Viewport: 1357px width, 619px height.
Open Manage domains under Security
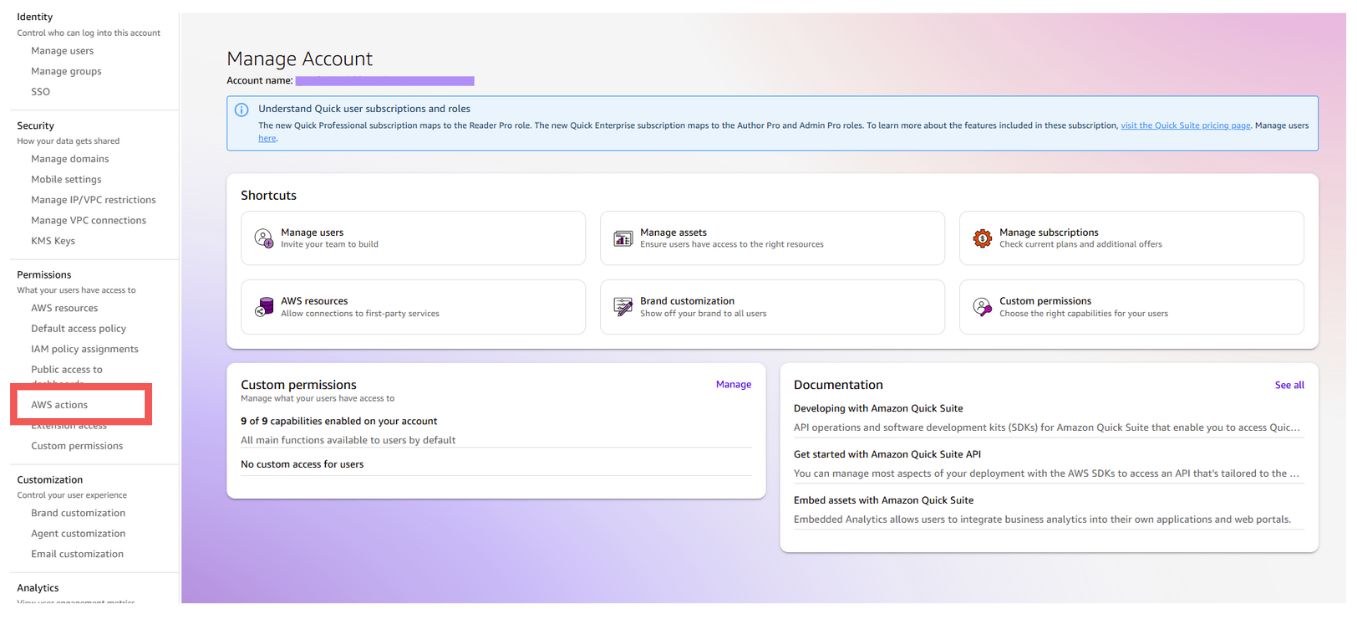point(70,159)
